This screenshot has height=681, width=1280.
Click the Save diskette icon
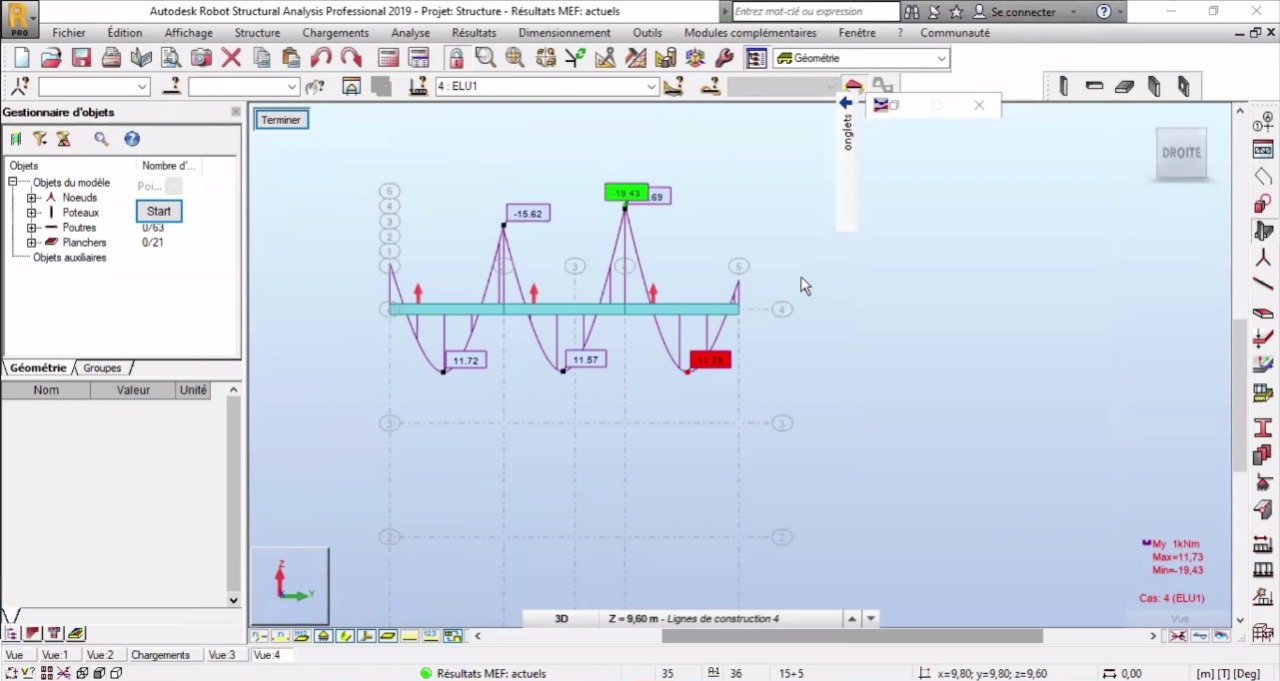tap(81, 57)
